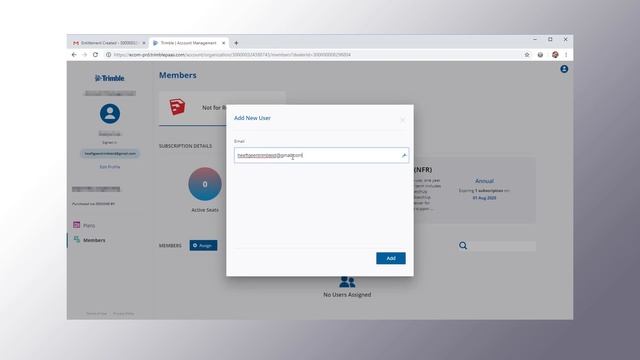Open the account icon at the page's top right

pyautogui.click(x=564, y=69)
